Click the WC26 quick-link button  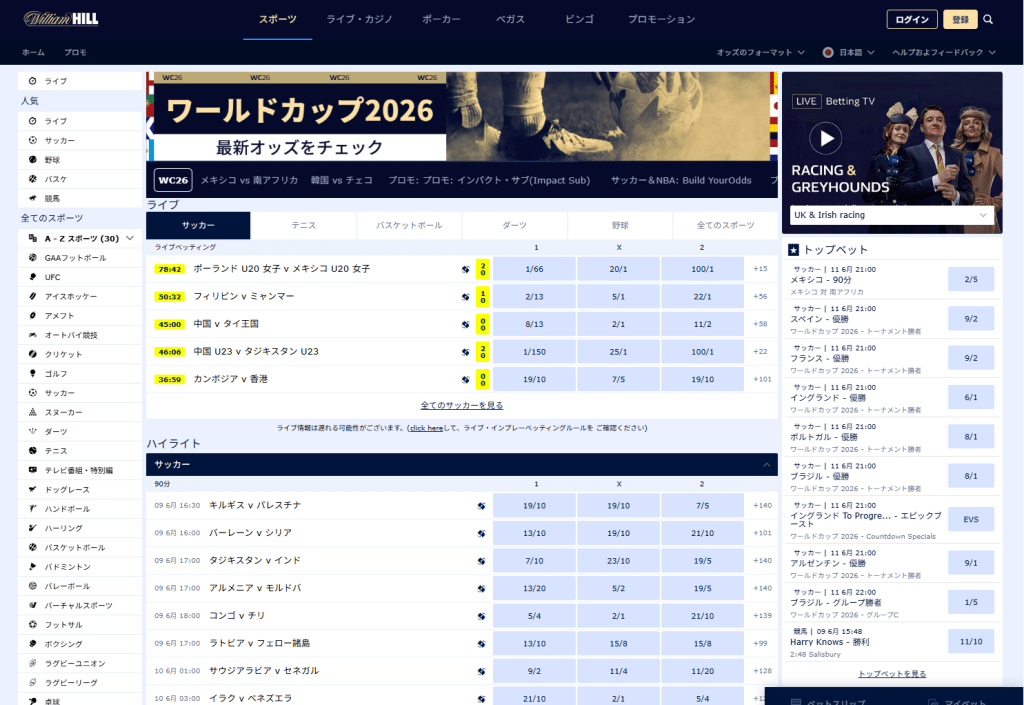pyautogui.click(x=173, y=180)
